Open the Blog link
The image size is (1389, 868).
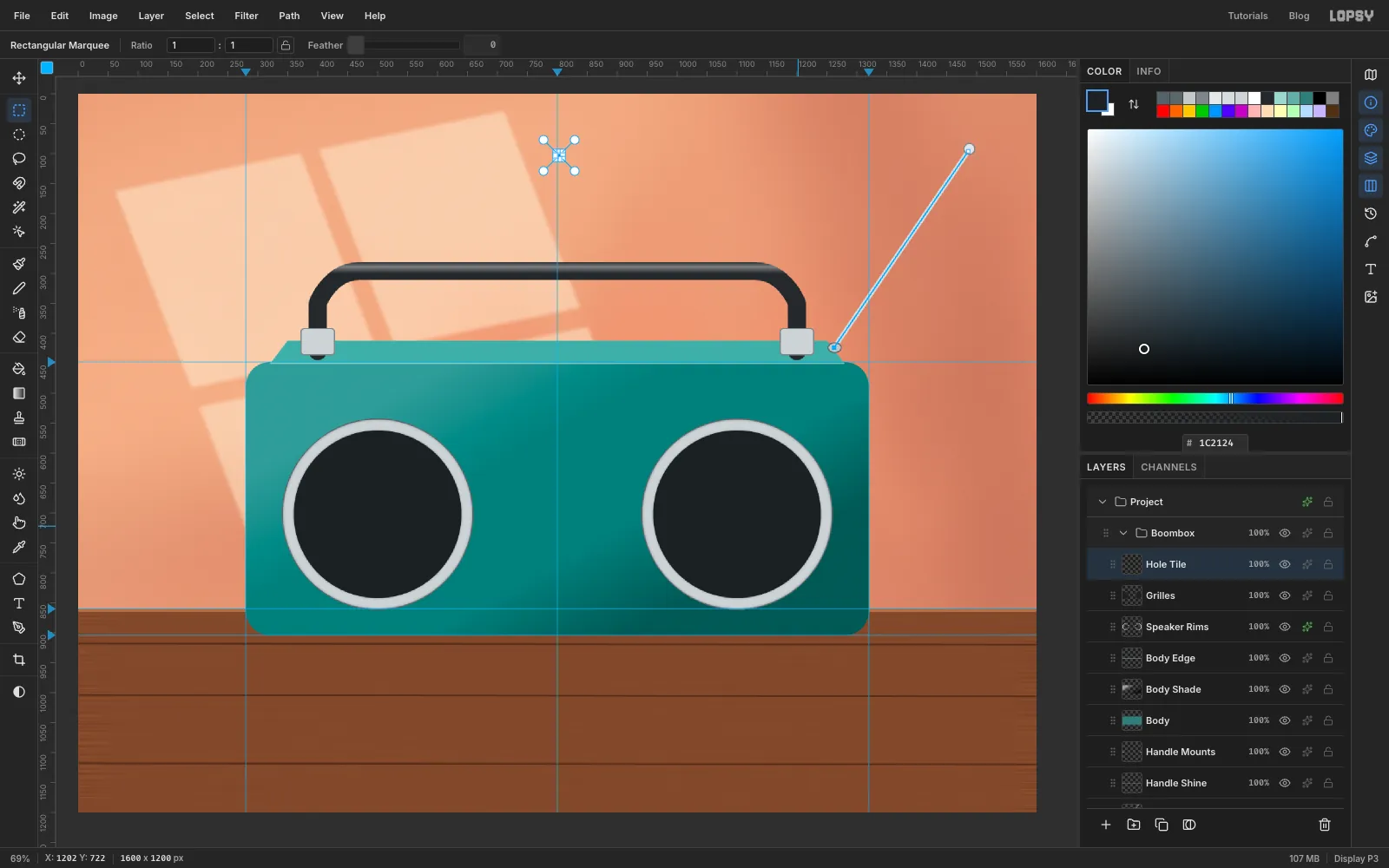pos(1299,16)
